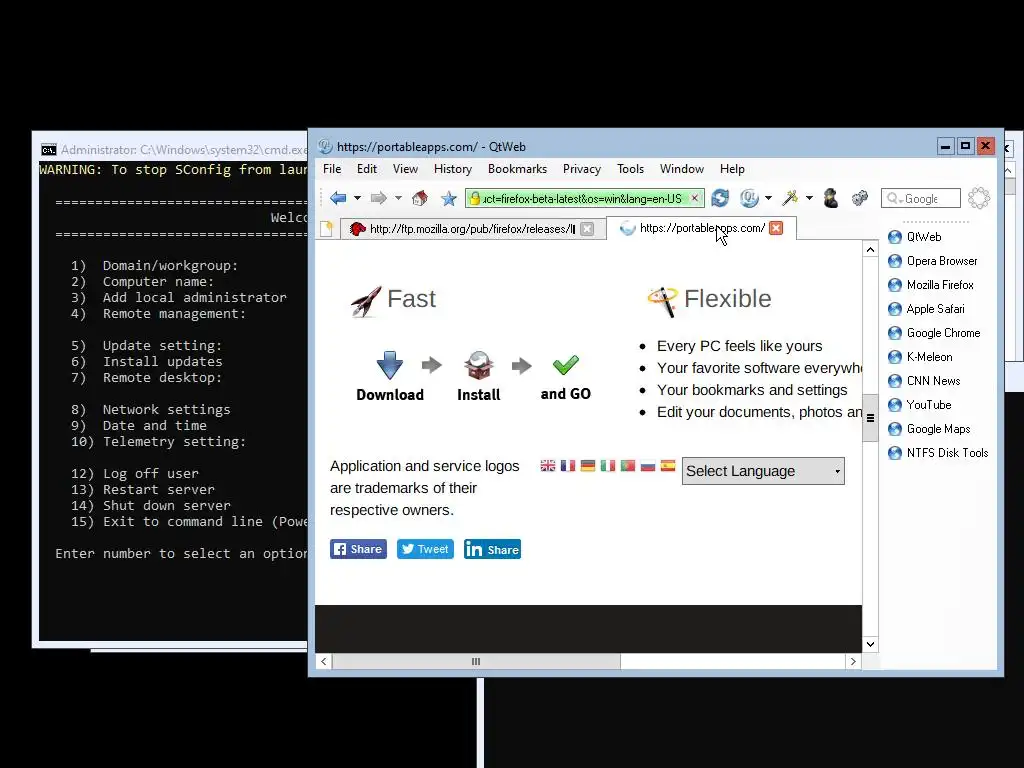
Task: Click the Facebook Share button
Action: pyautogui.click(x=358, y=549)
